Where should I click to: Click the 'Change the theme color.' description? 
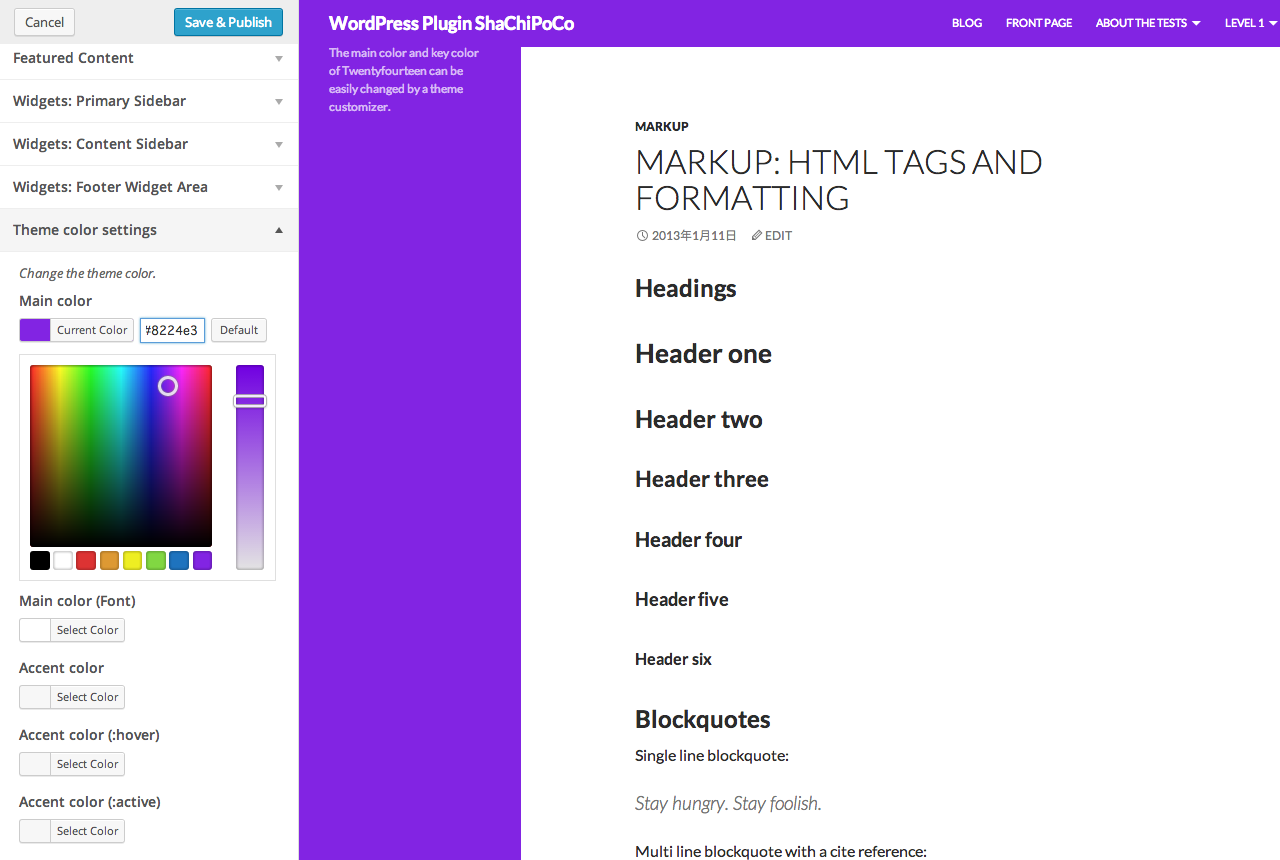(87, 273)
